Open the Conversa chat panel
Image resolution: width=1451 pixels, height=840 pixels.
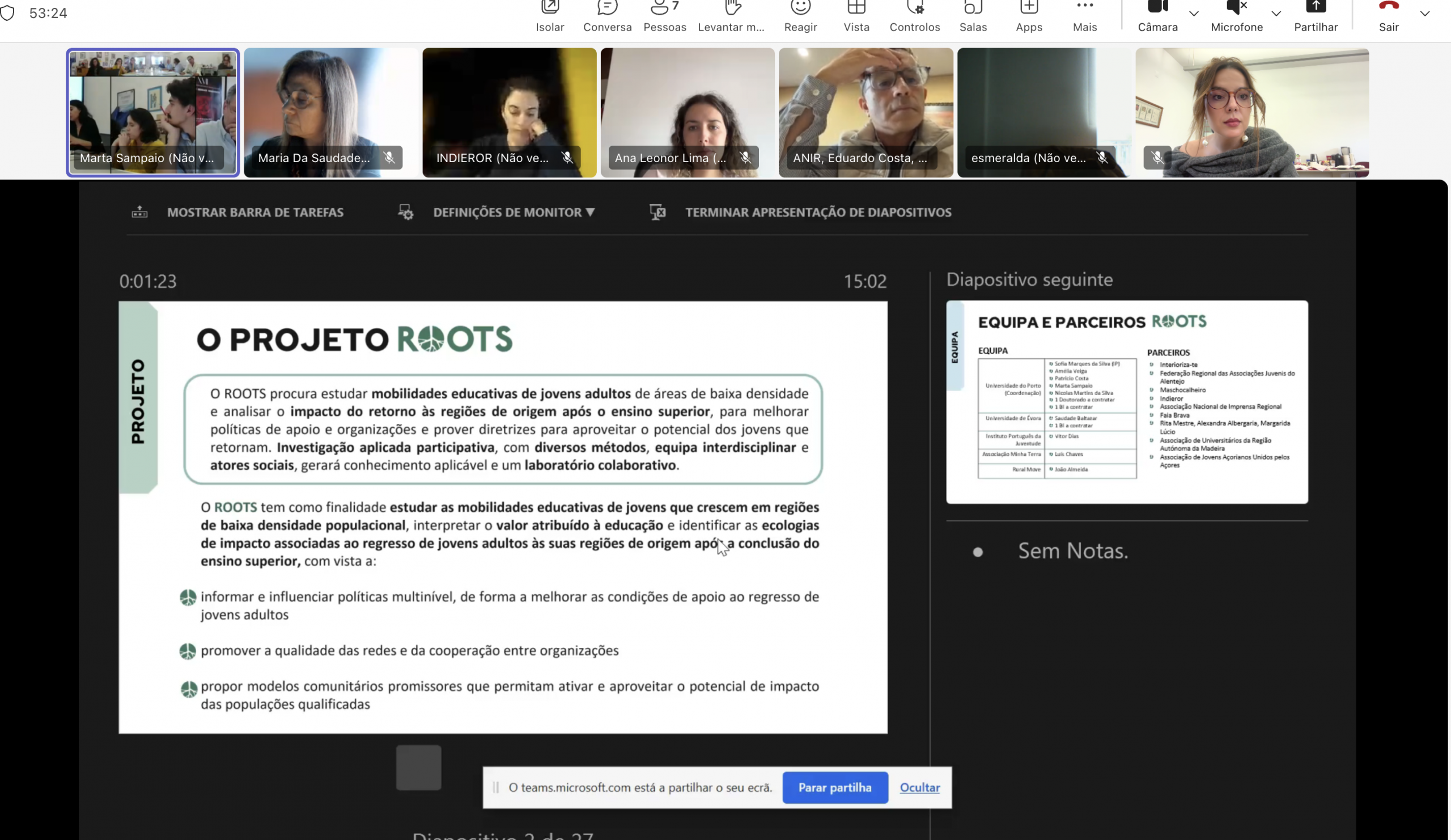pos(607,15)
